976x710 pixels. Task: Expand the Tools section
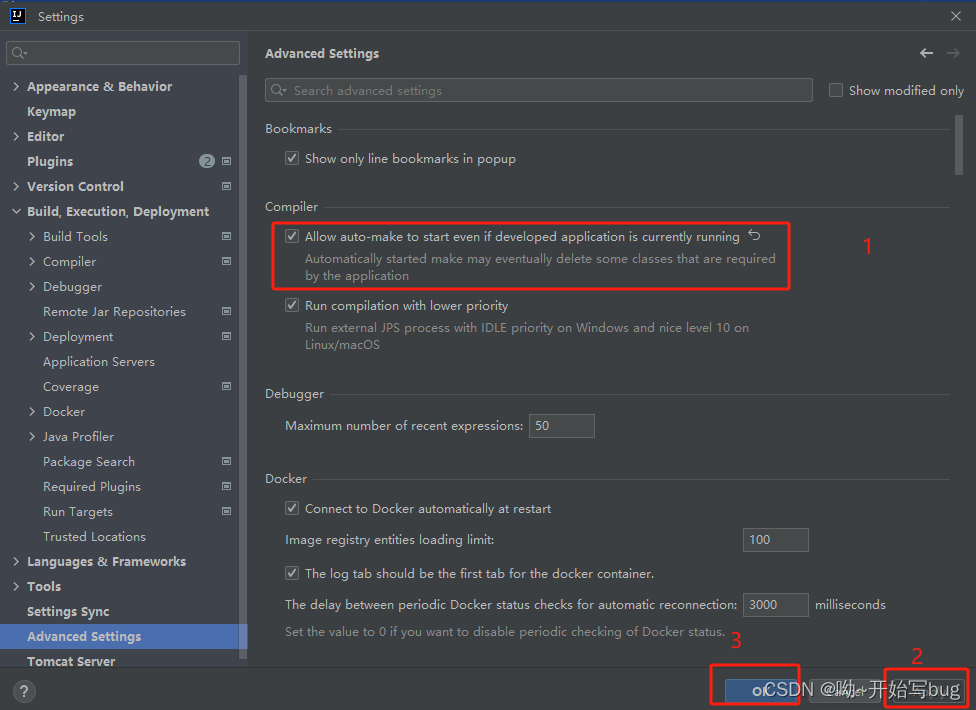[16, 586]
